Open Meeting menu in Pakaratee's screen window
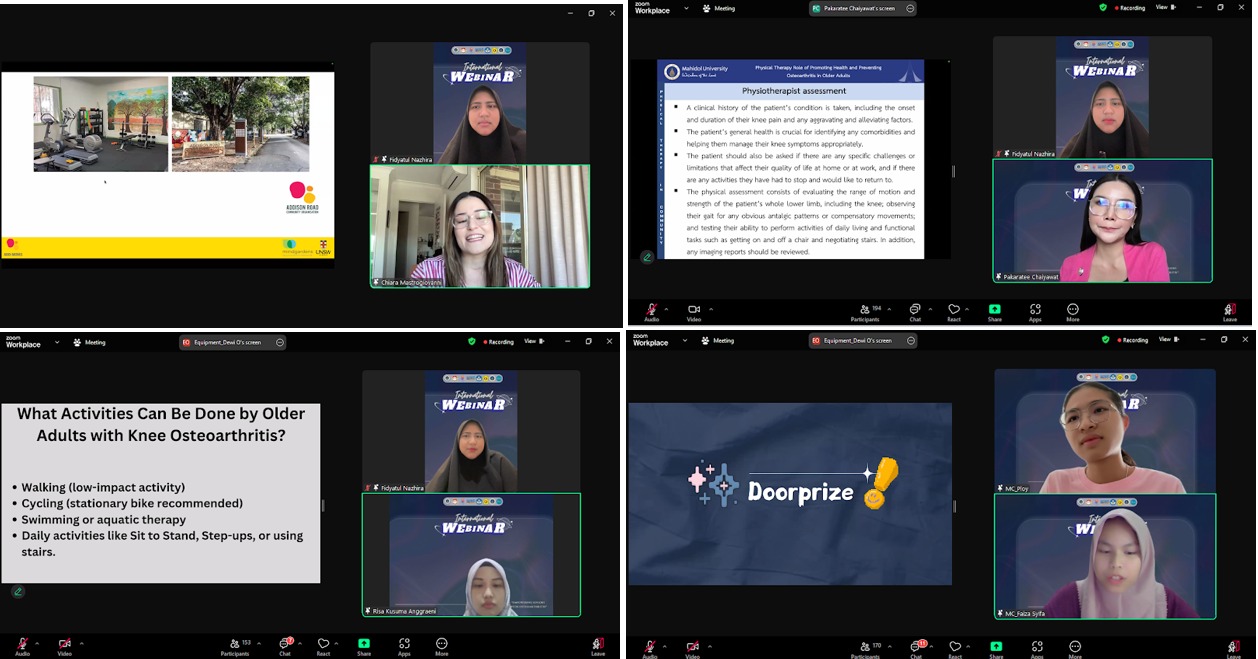This screenshot has width=1258, height=659. 719,8
